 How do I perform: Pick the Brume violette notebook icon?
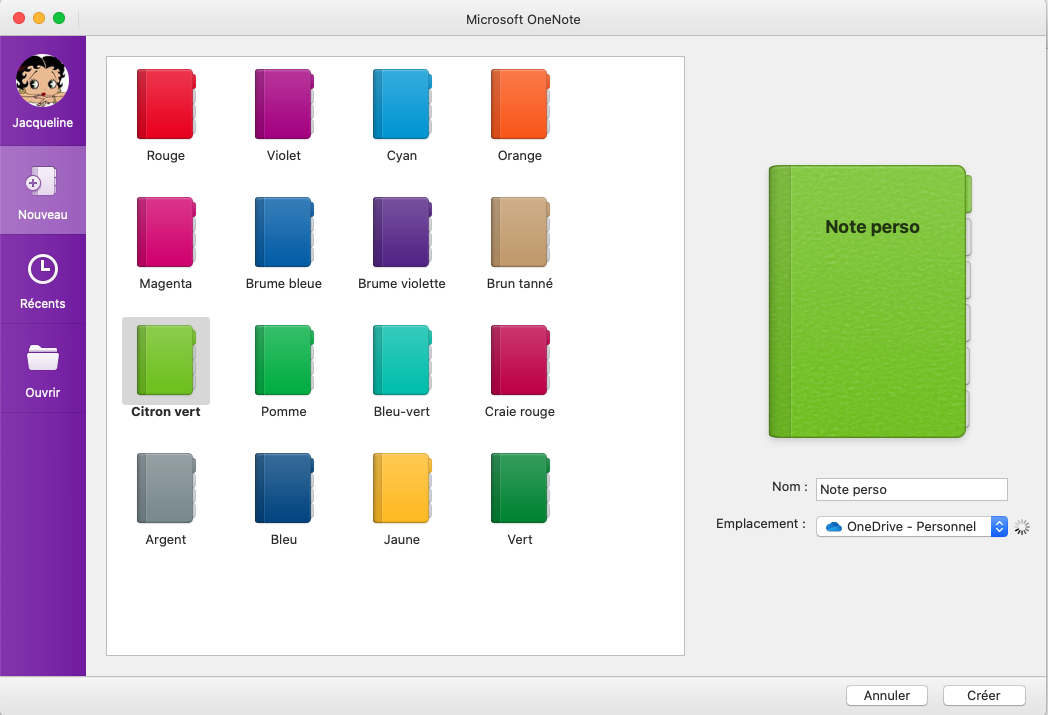point(402,232)
